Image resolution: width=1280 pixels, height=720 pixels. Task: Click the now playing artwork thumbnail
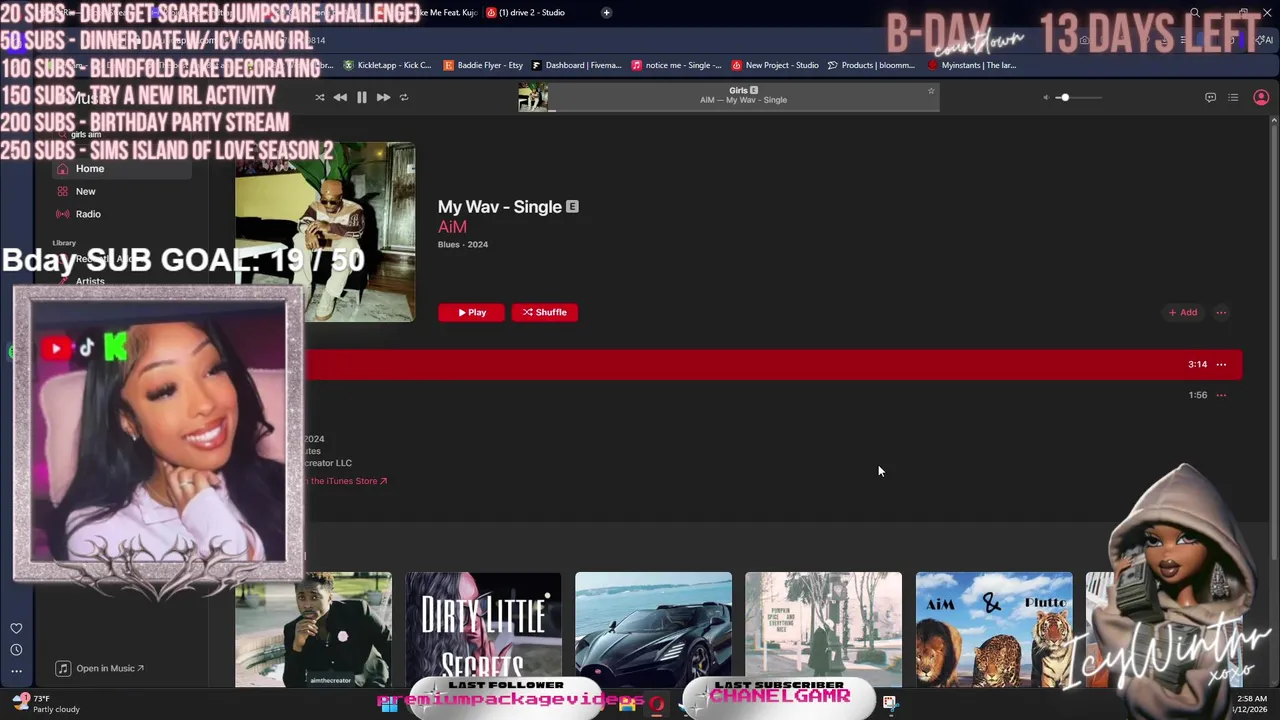coord(533,97)
